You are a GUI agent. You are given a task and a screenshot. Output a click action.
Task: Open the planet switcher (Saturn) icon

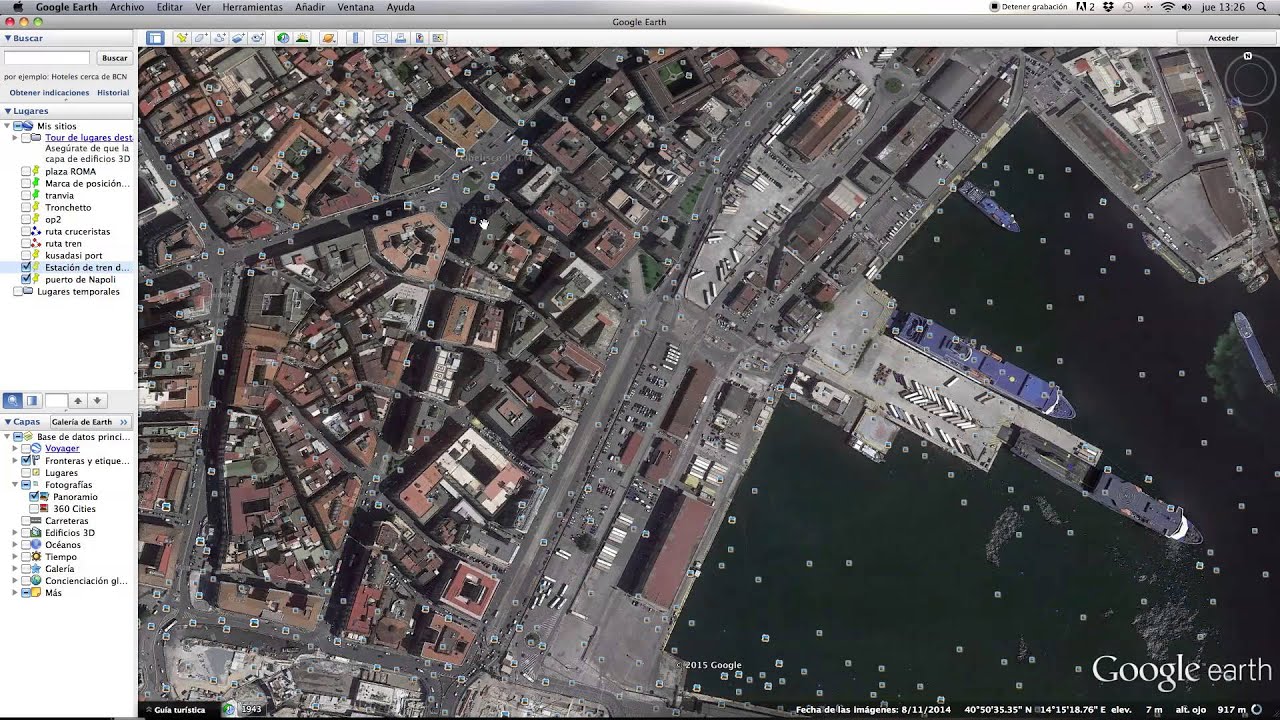pos(328,38)
